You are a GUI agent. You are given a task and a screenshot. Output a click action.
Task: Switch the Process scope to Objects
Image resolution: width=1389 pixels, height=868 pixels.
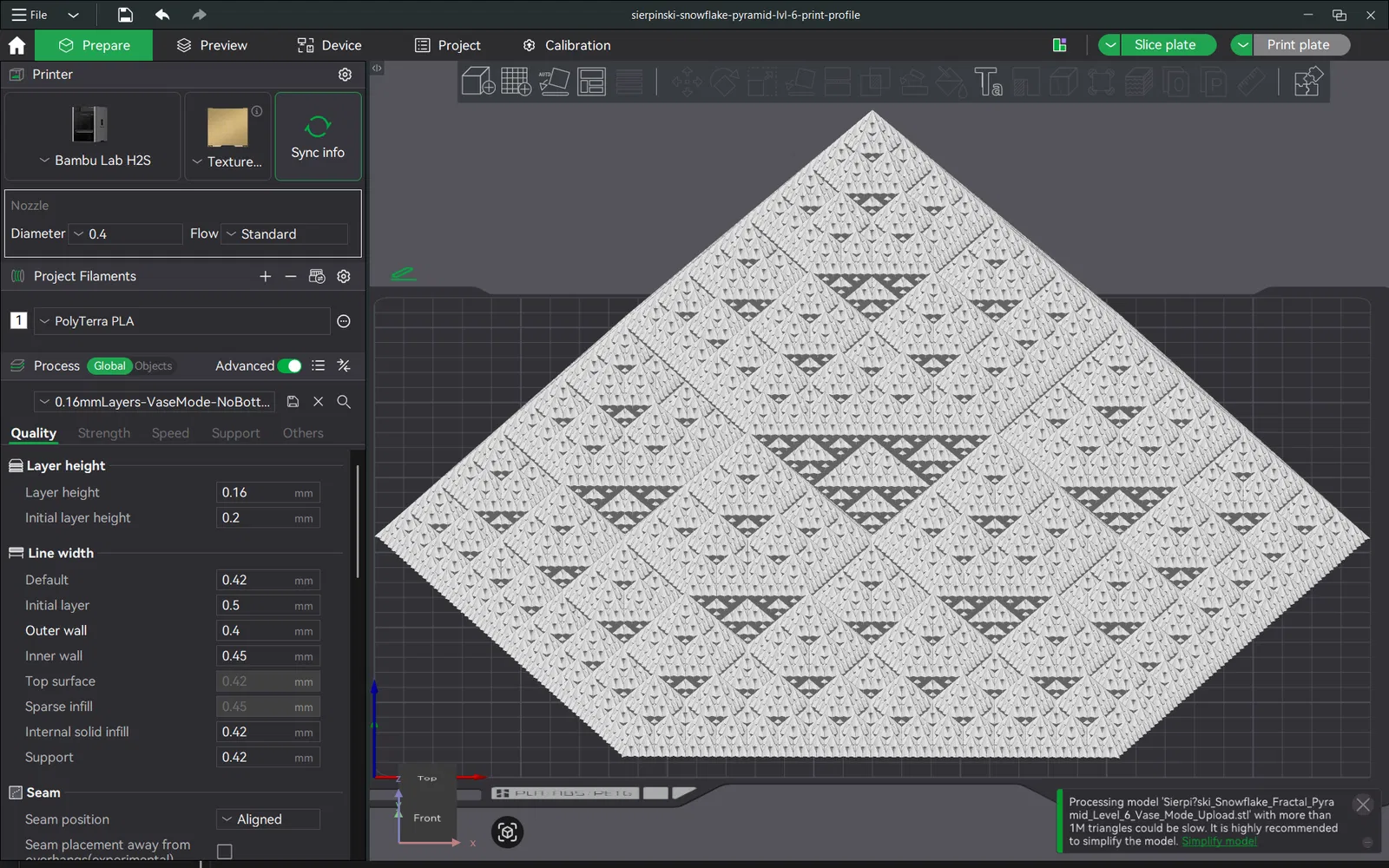tap(154, 366)
